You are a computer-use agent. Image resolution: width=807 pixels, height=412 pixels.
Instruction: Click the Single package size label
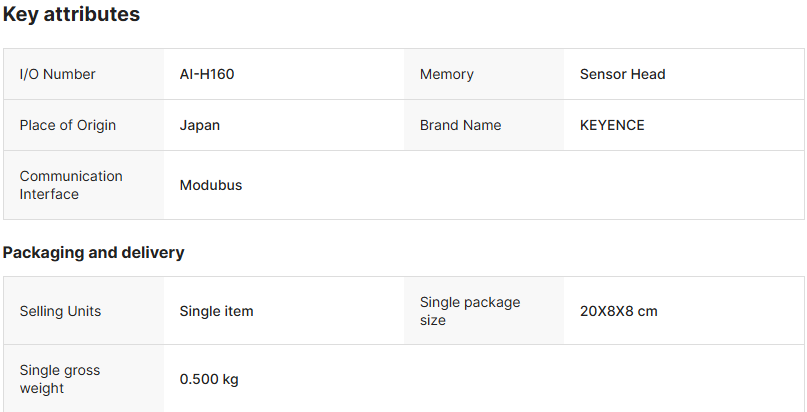click(470, 311)
